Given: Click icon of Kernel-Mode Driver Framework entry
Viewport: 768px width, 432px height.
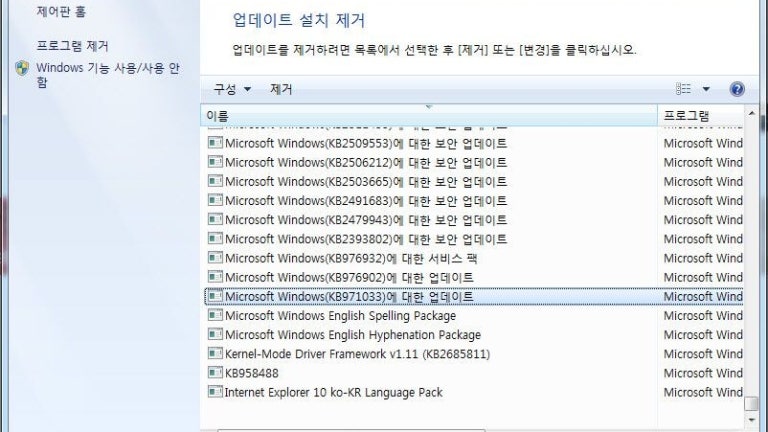Looking at the screenshot, I should coord(215,353).
